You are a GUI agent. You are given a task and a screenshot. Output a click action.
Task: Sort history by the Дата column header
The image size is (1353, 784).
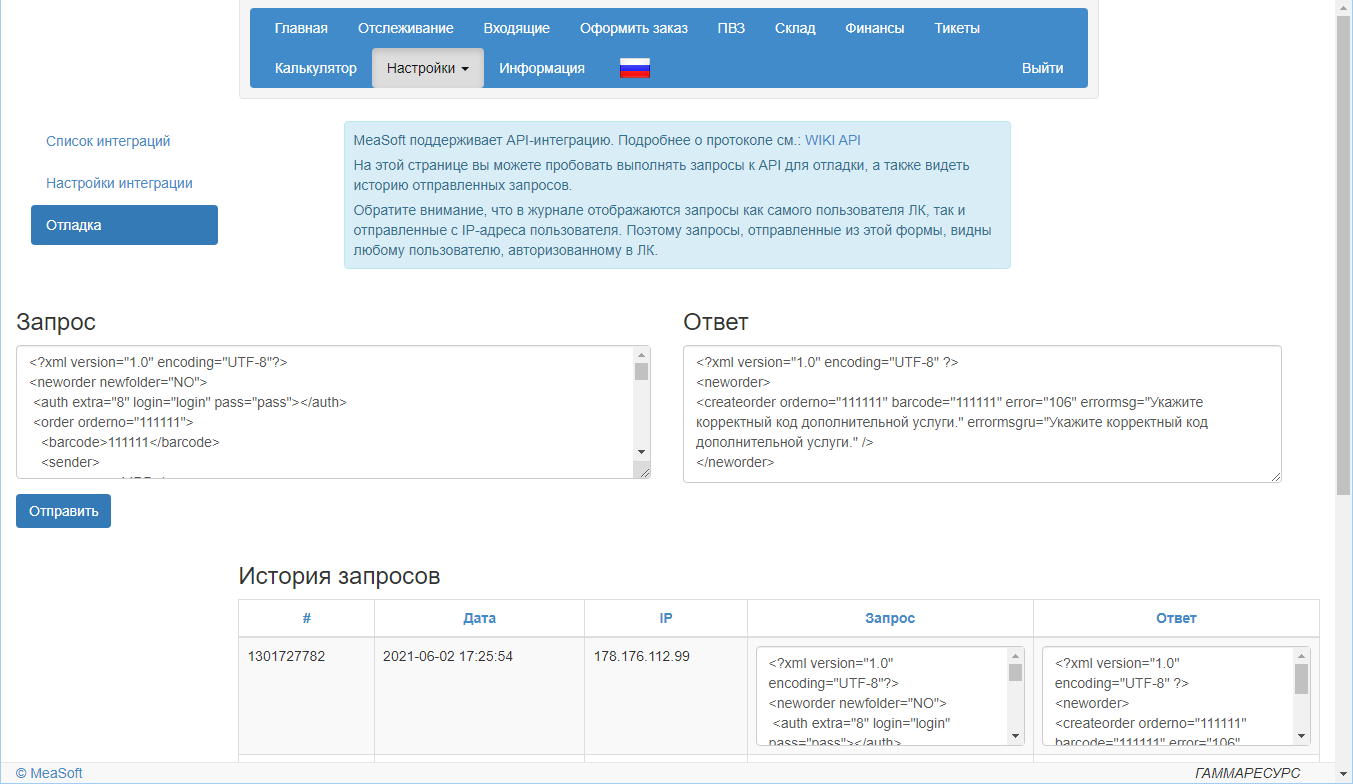[480, 618]
